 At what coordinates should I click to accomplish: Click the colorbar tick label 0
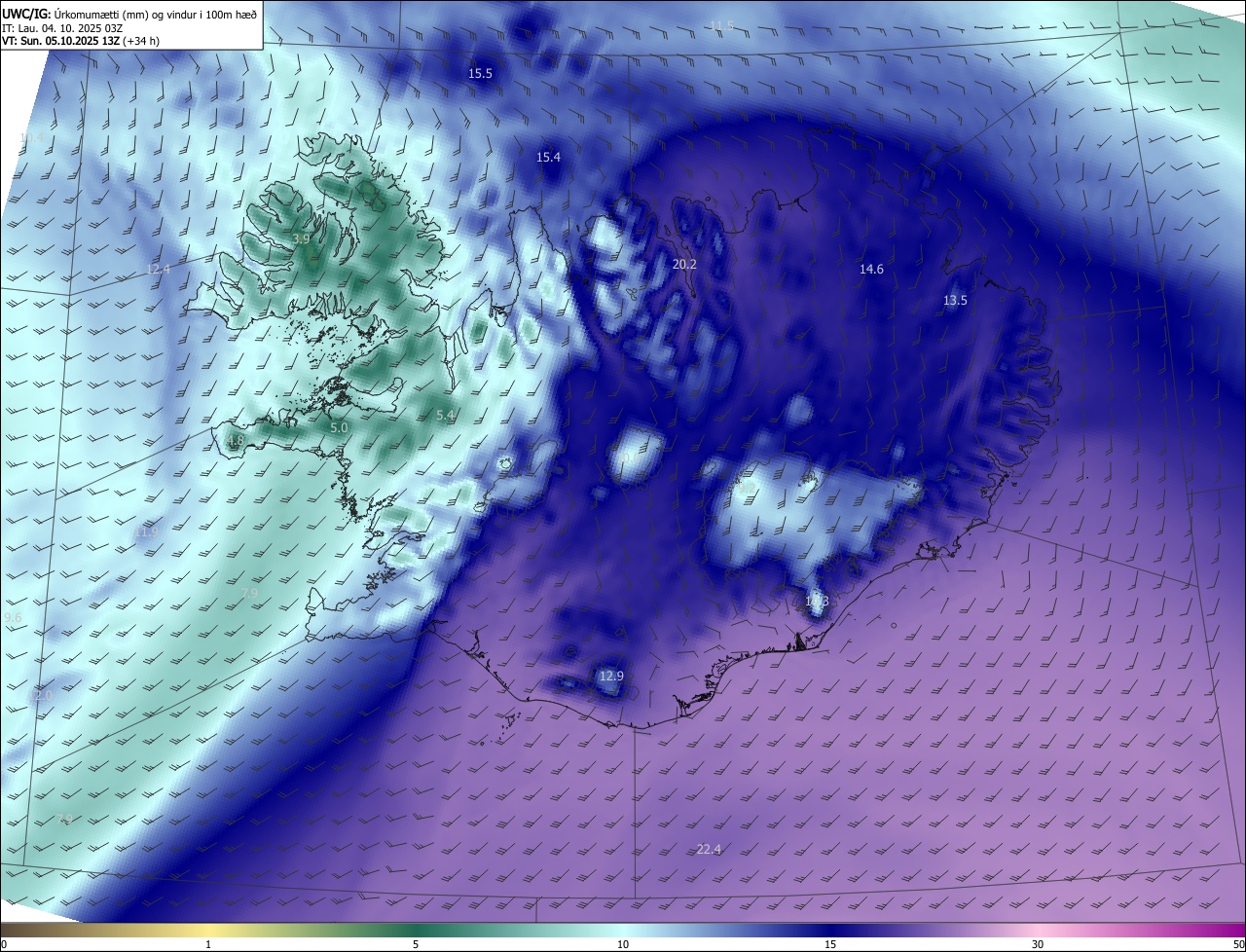(3, 945)
